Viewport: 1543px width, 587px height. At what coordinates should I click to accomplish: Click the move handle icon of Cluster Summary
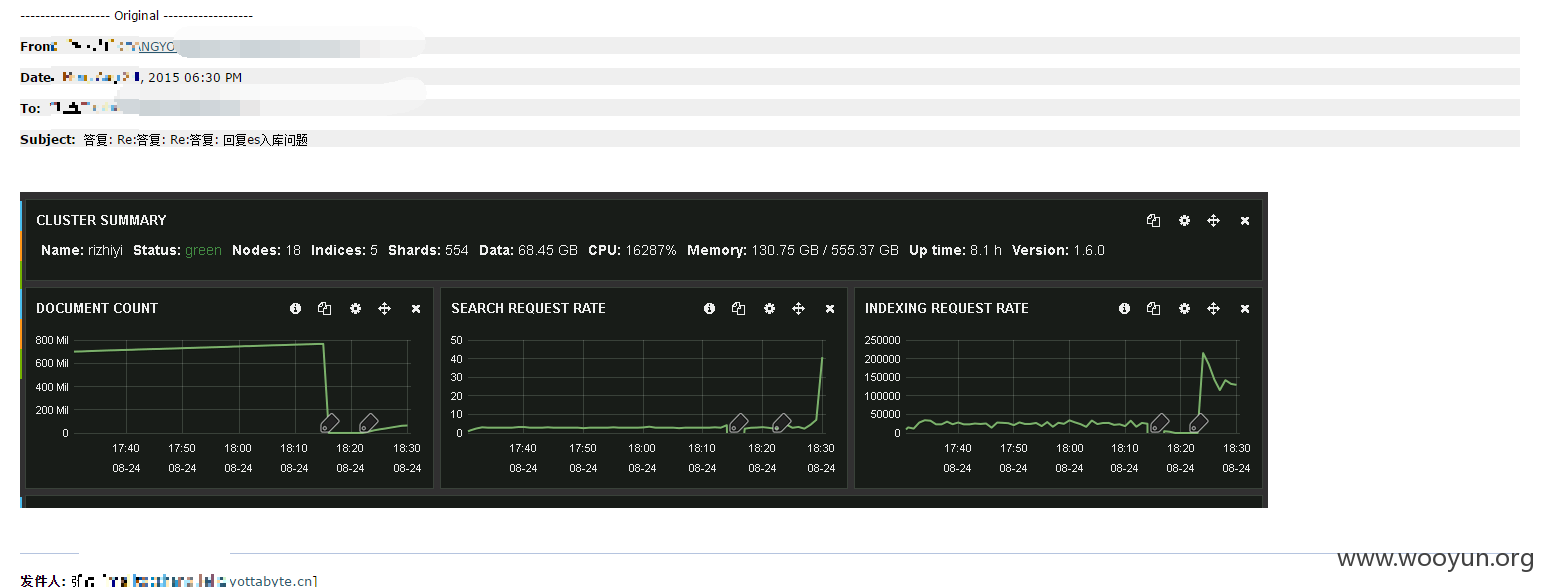pos(1213,221)
